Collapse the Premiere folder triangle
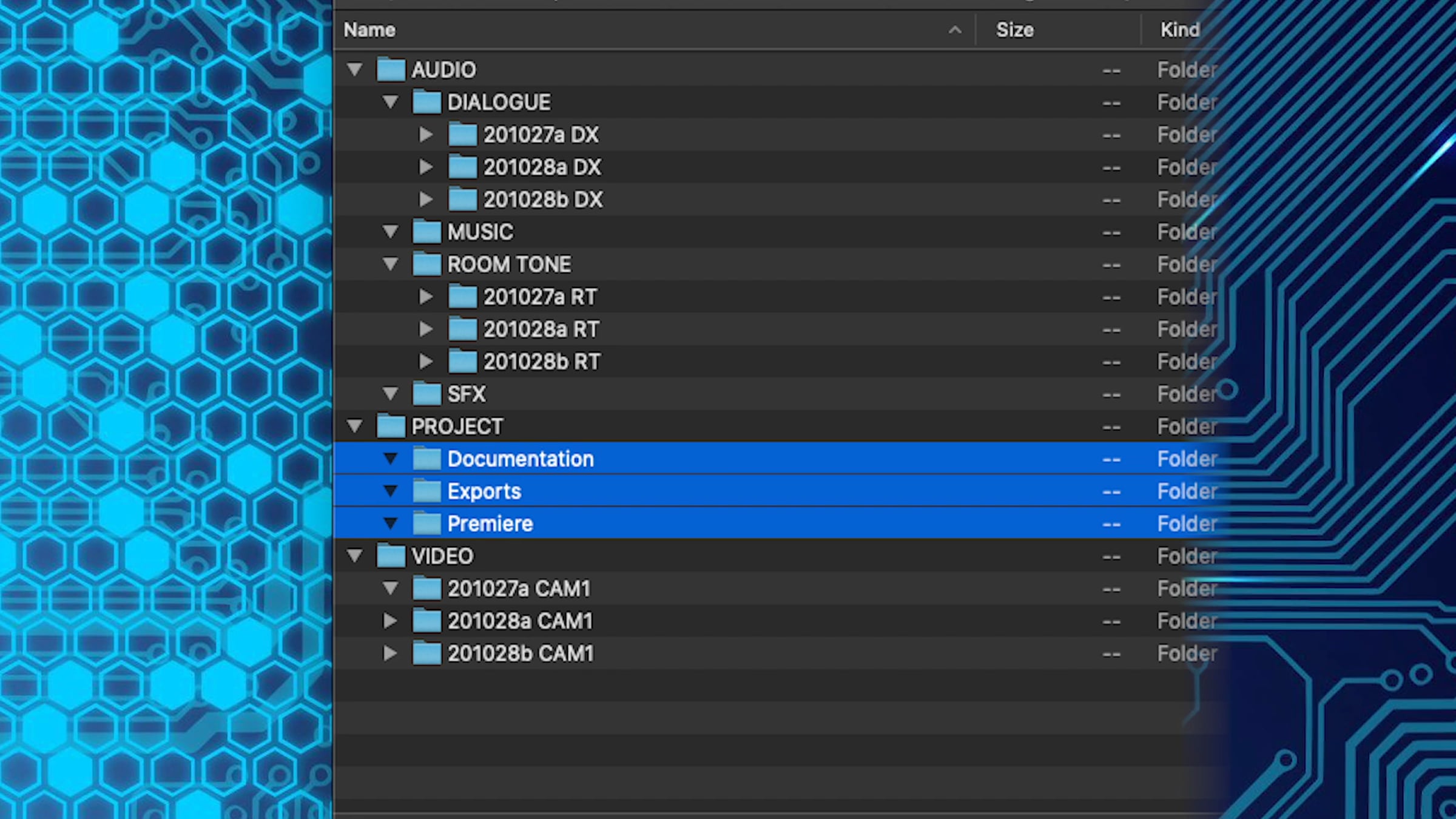 (391, 524)
